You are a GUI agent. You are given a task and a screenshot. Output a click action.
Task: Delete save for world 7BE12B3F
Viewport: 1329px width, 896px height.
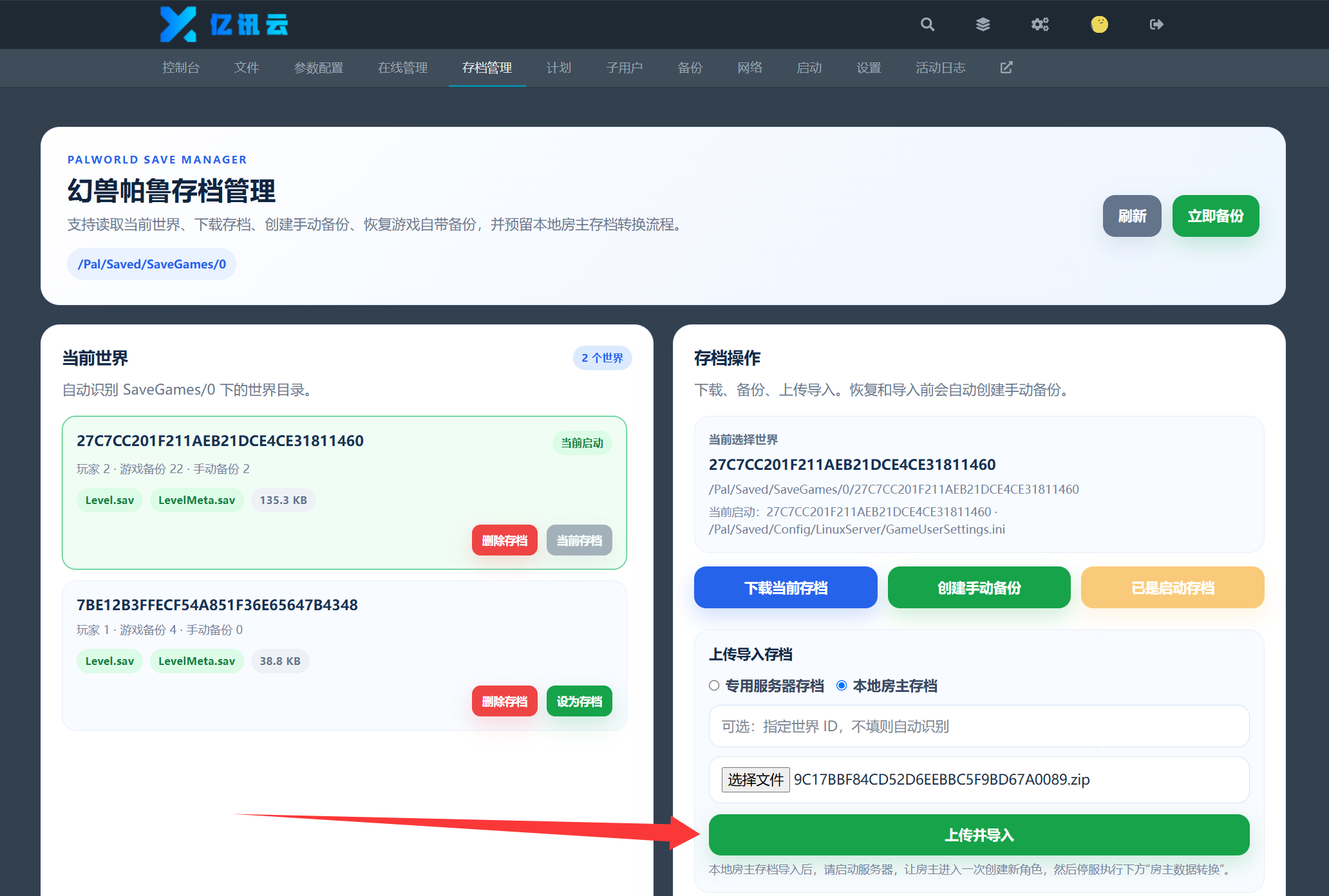(505, 701)
